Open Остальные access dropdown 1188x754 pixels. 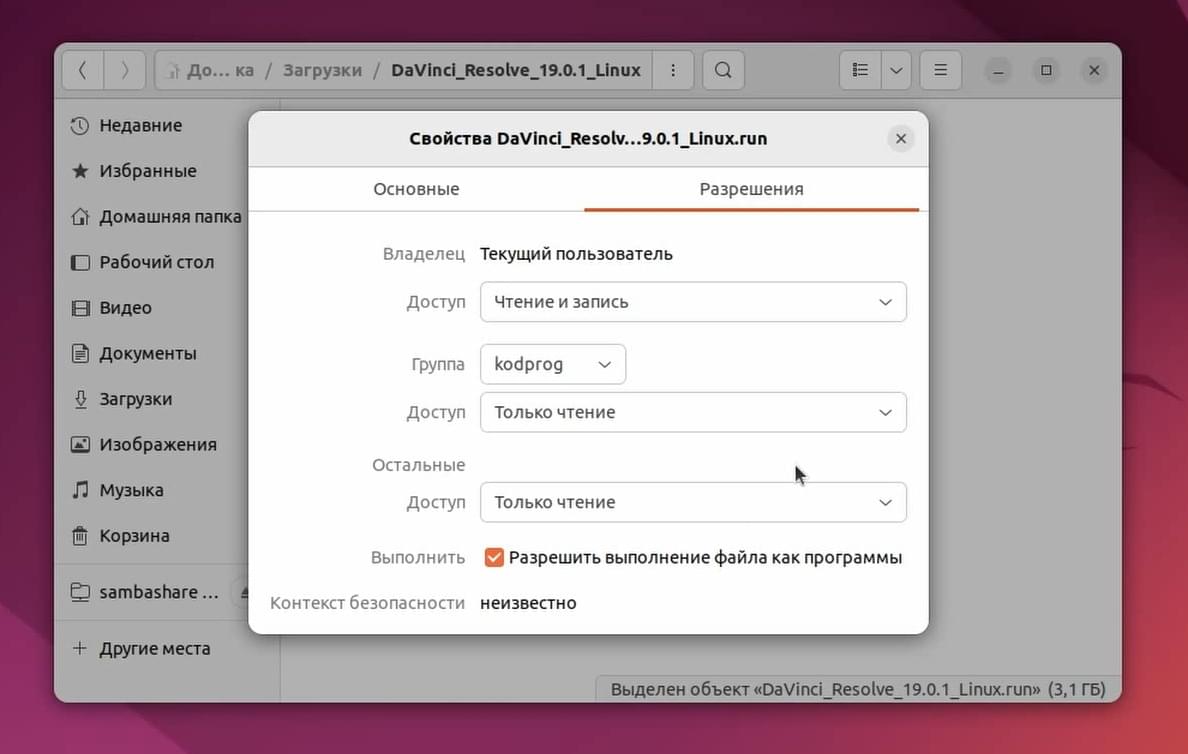(x=693, y=502)
